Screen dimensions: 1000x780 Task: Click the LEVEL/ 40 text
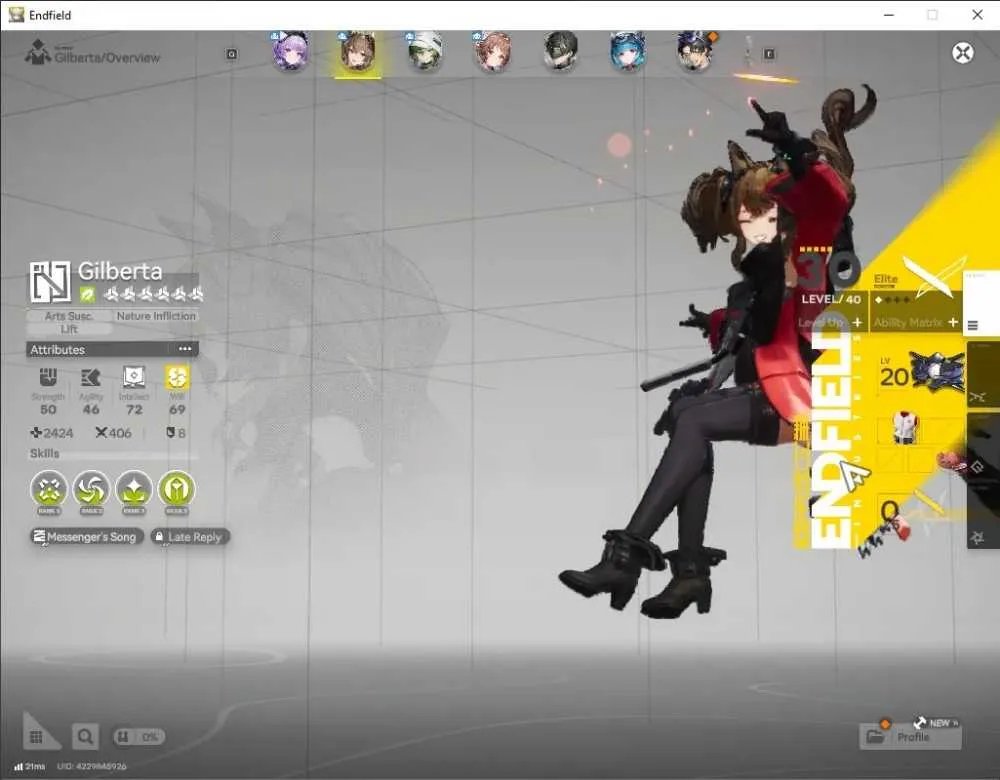click(x=831, y=299)
